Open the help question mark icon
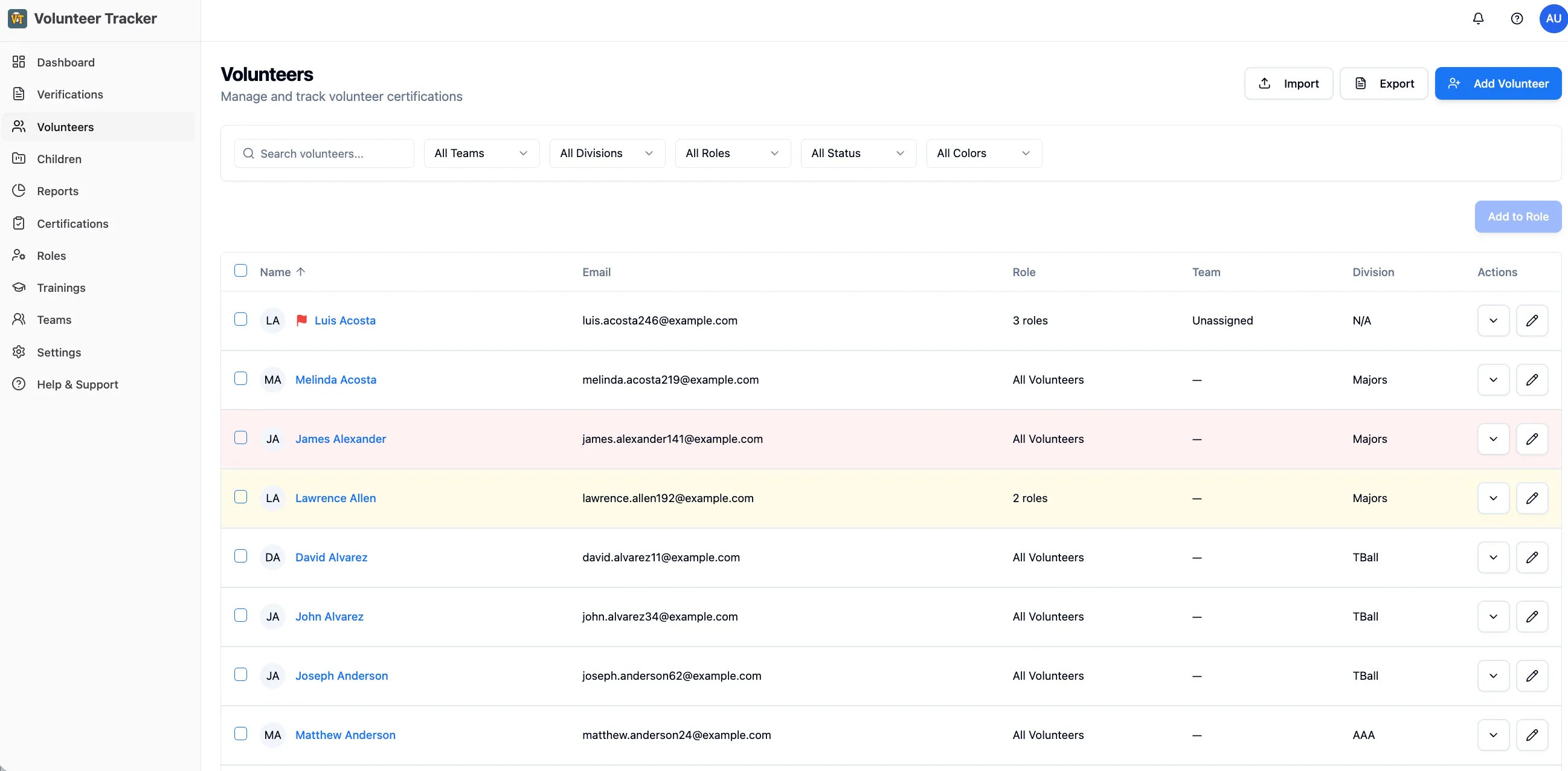 (x=1516, y=18)
